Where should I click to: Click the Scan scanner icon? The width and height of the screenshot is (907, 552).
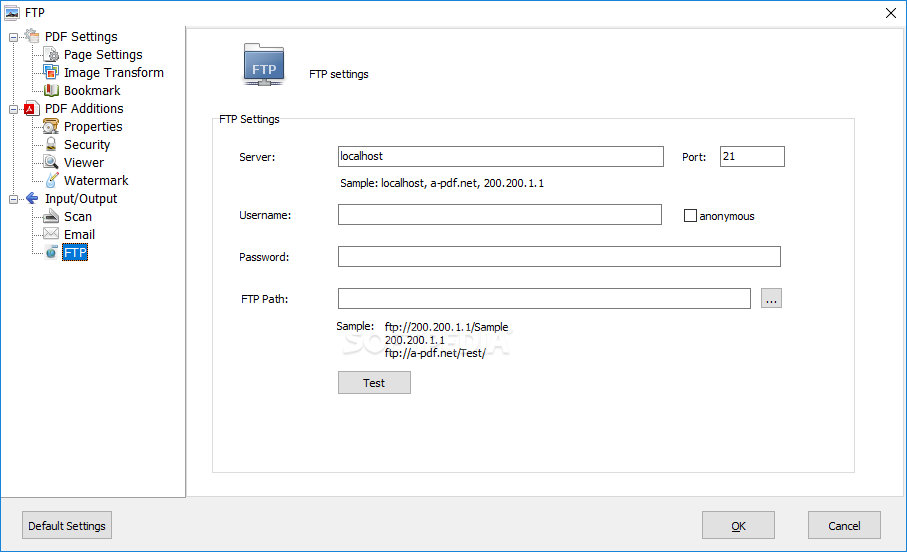(51, 216)
